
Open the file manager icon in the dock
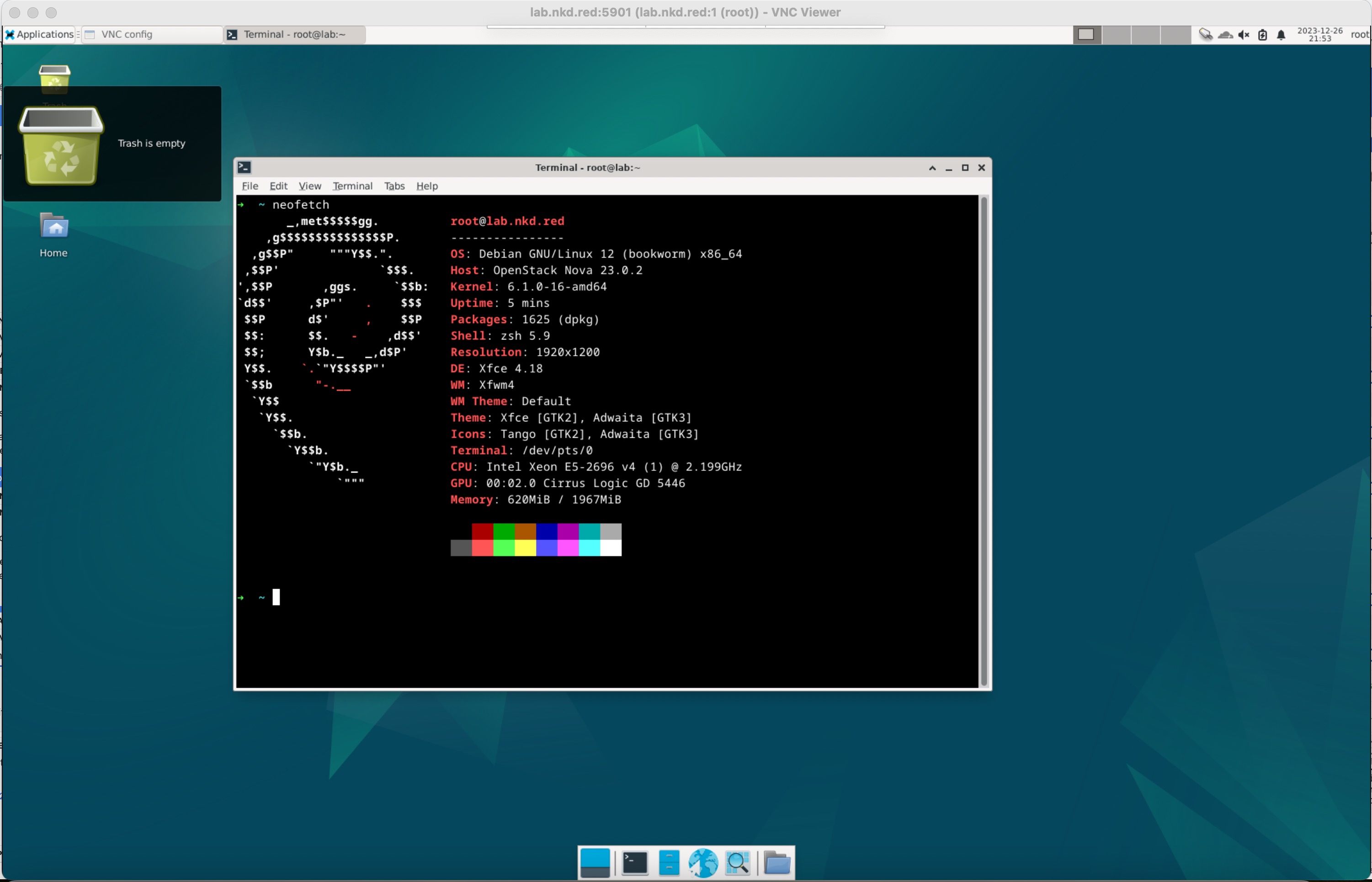[x=669, y=862]
